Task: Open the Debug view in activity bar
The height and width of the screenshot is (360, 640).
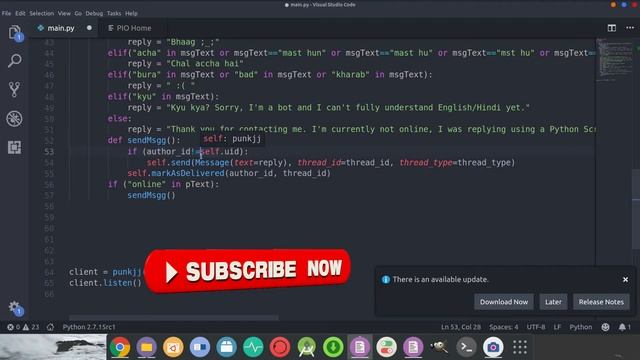Action: [15, 119]
